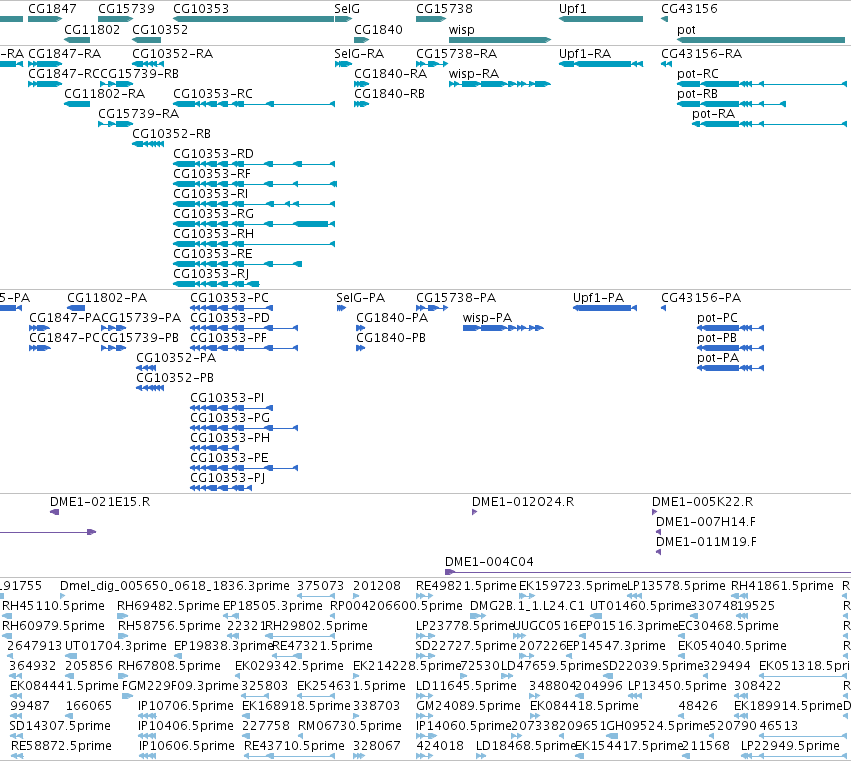
Task: Open the CG43156 gene label
Action: [689, 9]
